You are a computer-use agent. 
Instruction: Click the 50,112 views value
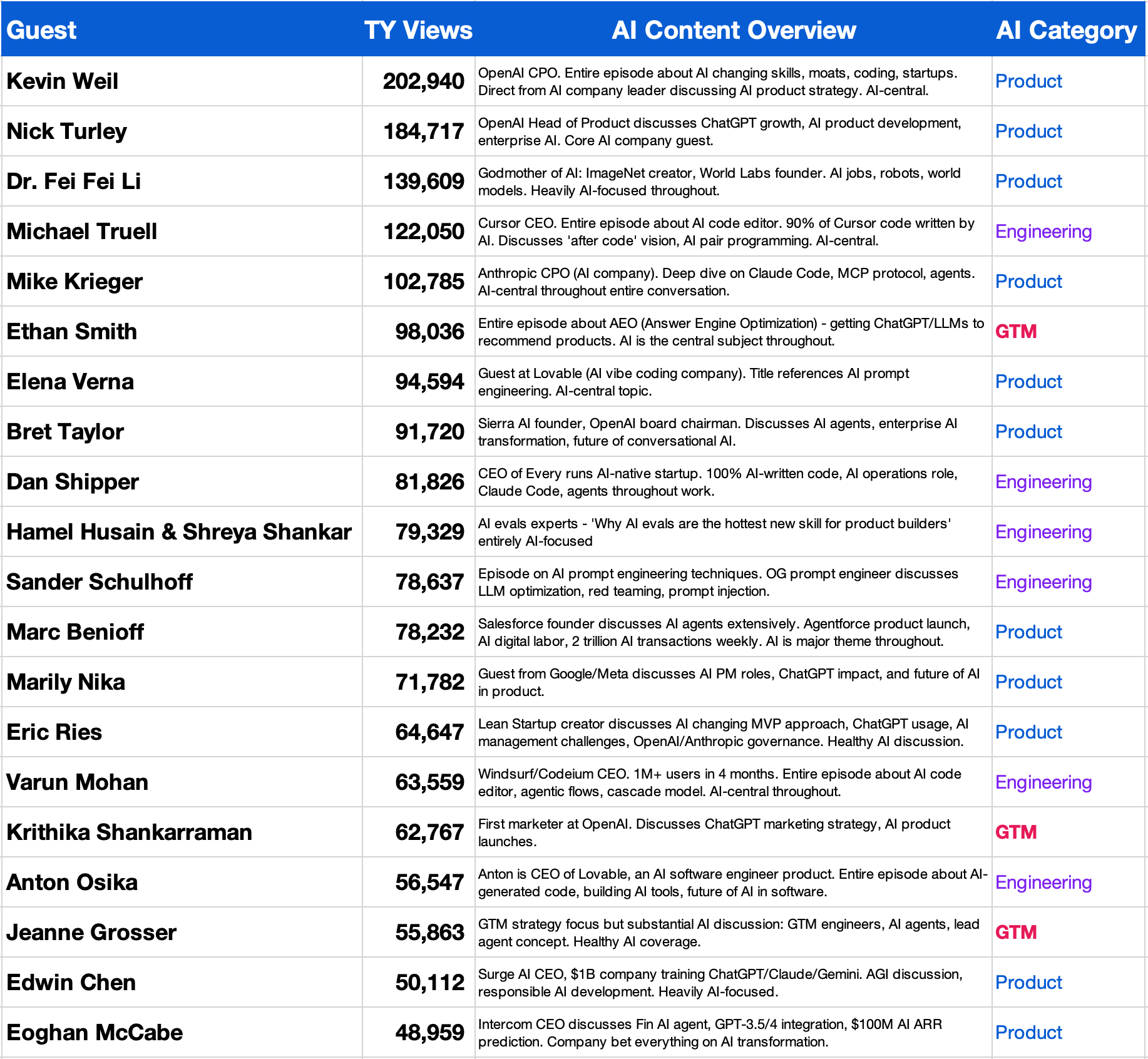click(x=430, y=983)
